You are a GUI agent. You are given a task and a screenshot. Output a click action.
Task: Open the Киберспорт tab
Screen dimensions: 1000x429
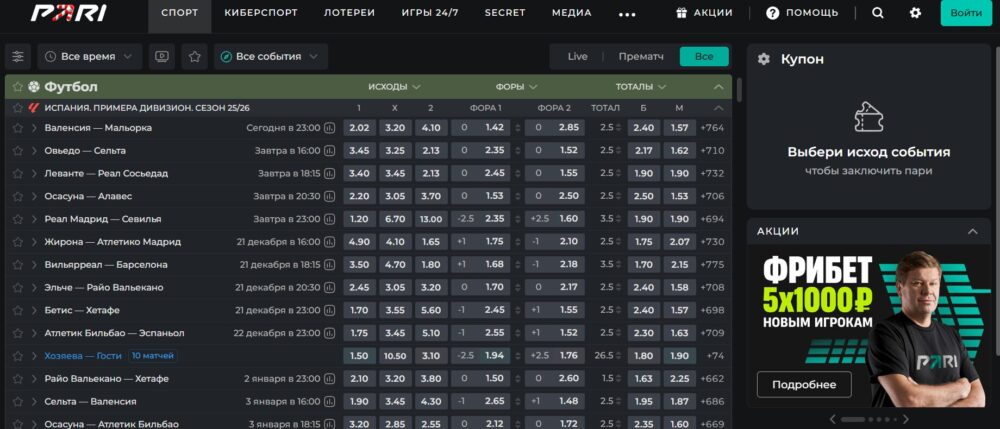click(x=261, y=13)
